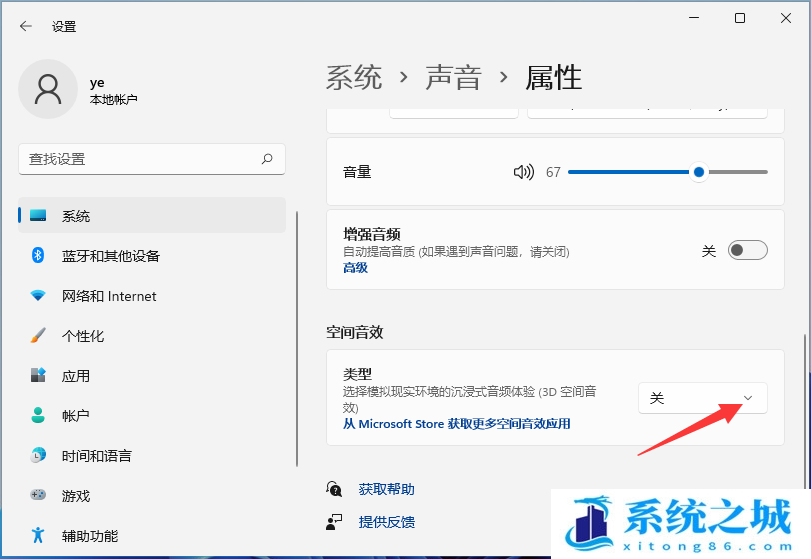
Task: Open 个性化 settings
Action: pos(152,335)
